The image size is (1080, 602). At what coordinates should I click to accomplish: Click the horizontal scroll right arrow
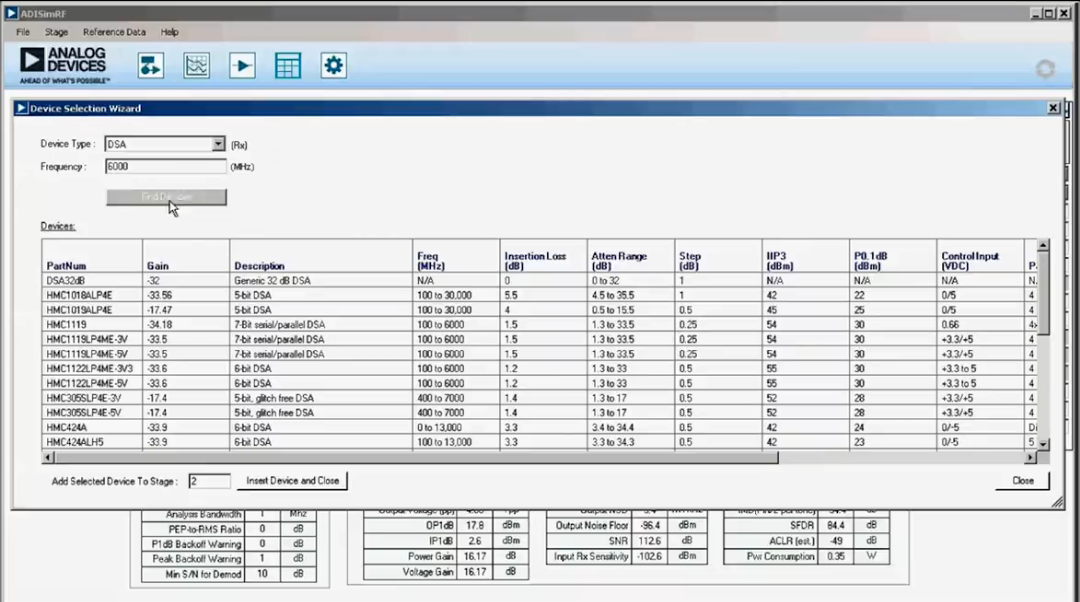click(1030, 457)
